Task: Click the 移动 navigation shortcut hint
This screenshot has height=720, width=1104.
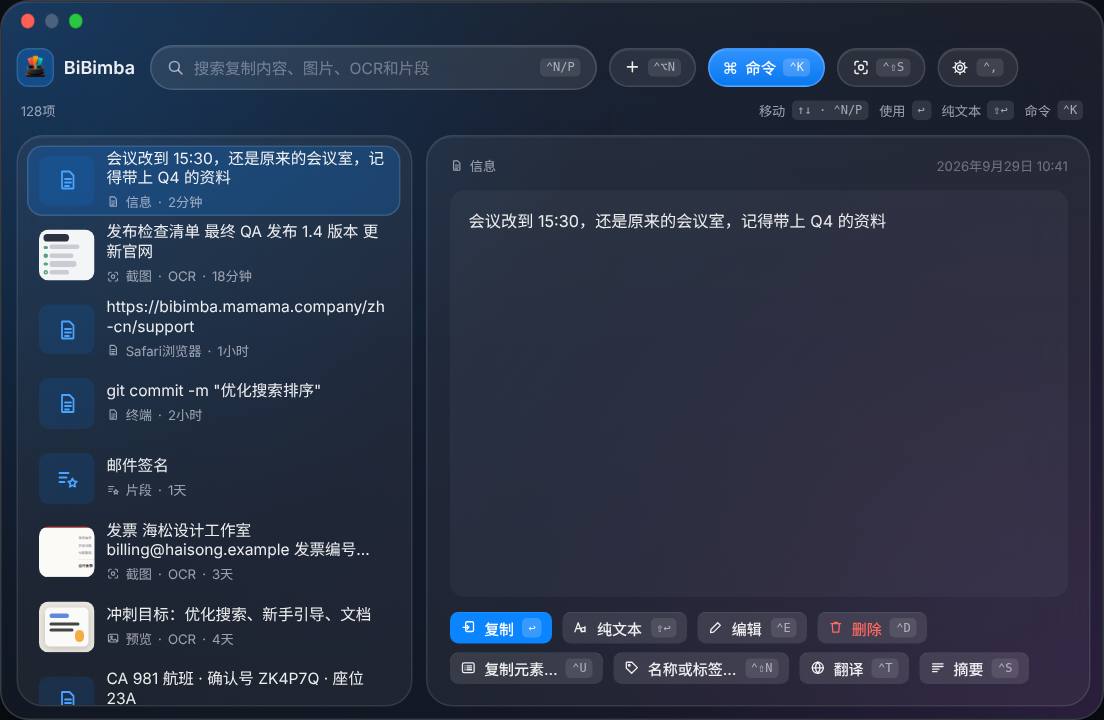Action: tap(813, 110)
